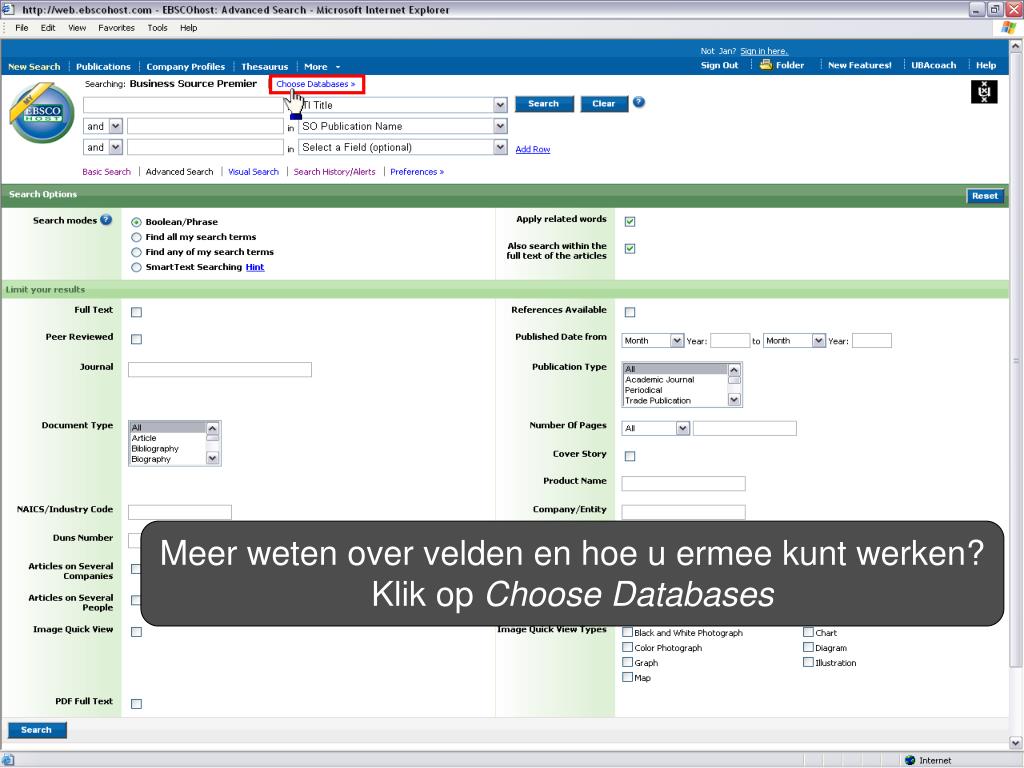Click NAICS/Industry Code input field
This screenshot has width=1024, height=768.
(180, 512)
